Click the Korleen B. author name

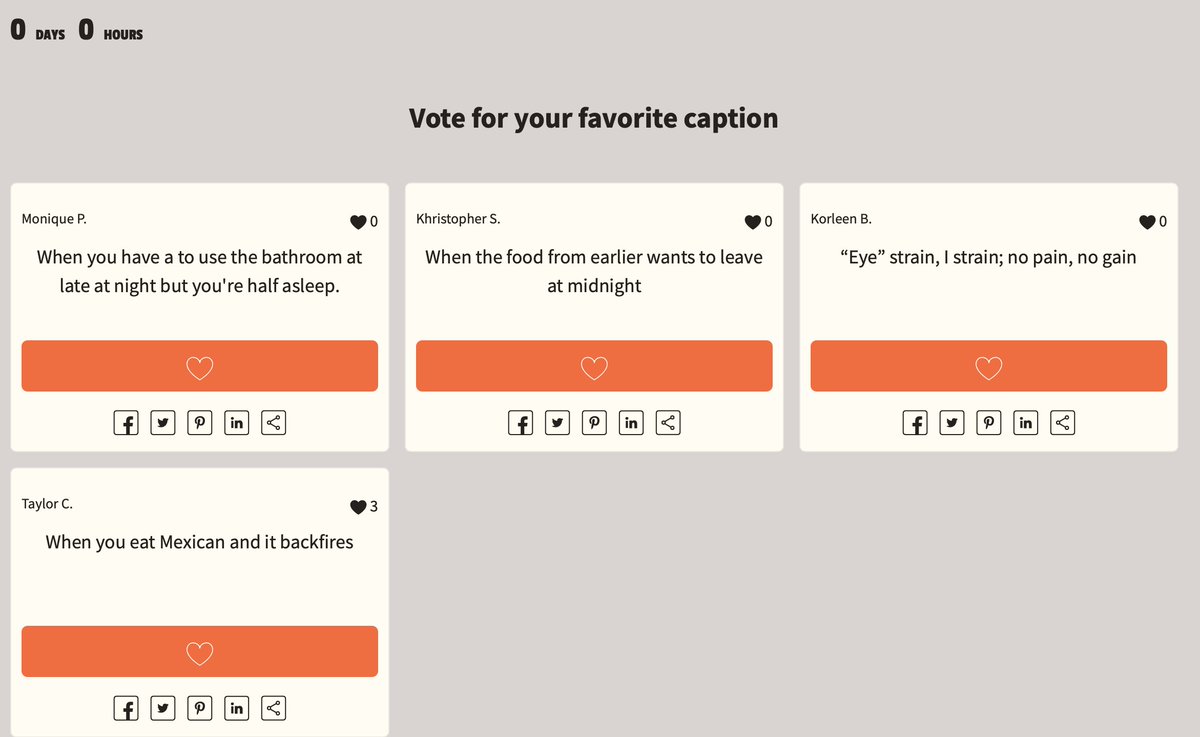pyautogui.click(x=841, y=219)
